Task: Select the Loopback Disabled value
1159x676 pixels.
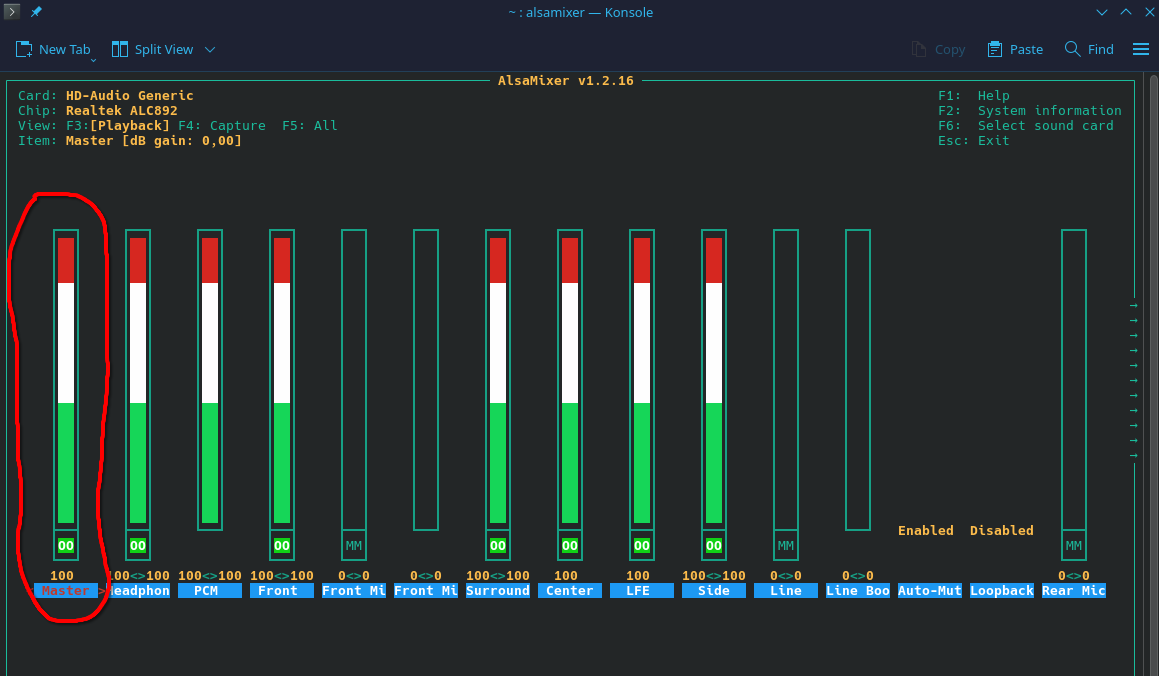Action: pyautogui.click(x=1002, y=530)
